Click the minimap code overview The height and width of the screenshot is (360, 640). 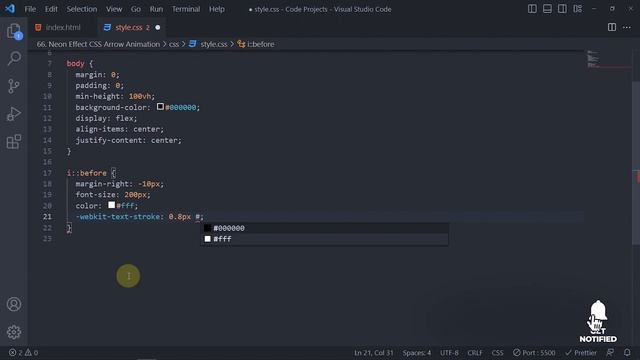(593, 59)
